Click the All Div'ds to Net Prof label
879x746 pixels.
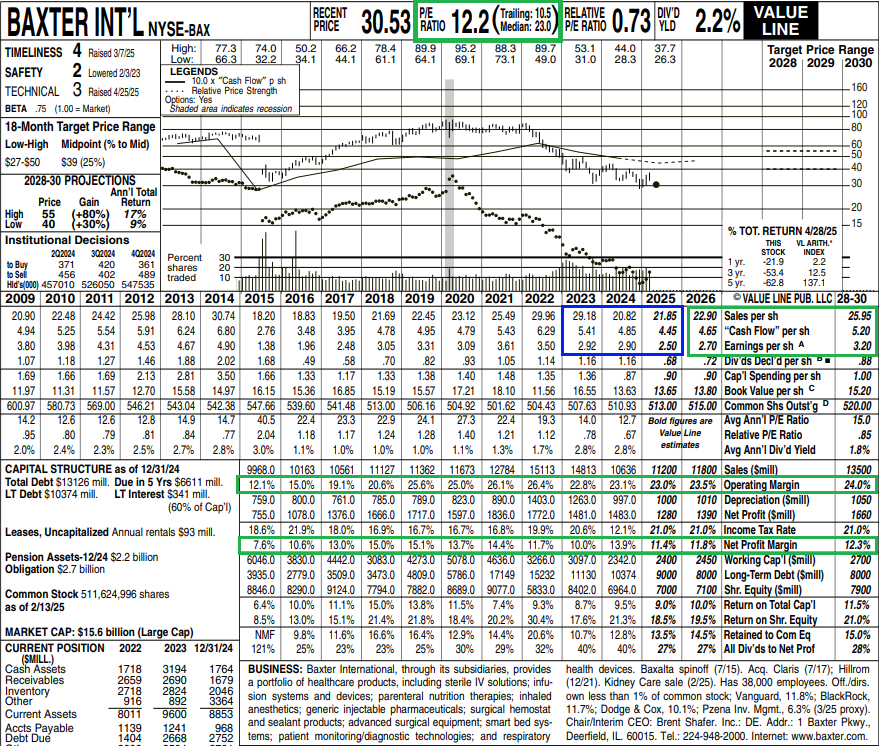pyautogui.click(x=769, y=649)
